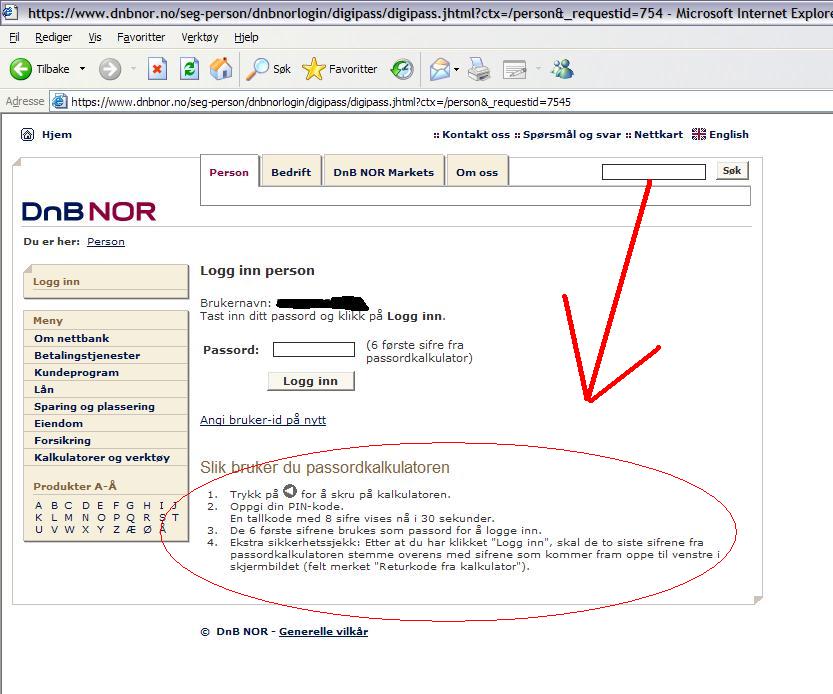833x694 pixels.
Task: Click the Person breadcrumb link
Action: point(106,241)
